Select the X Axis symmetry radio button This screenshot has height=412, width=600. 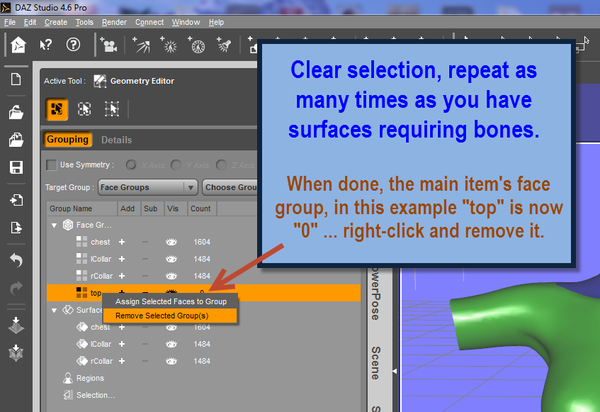click(x=131, y=165)
